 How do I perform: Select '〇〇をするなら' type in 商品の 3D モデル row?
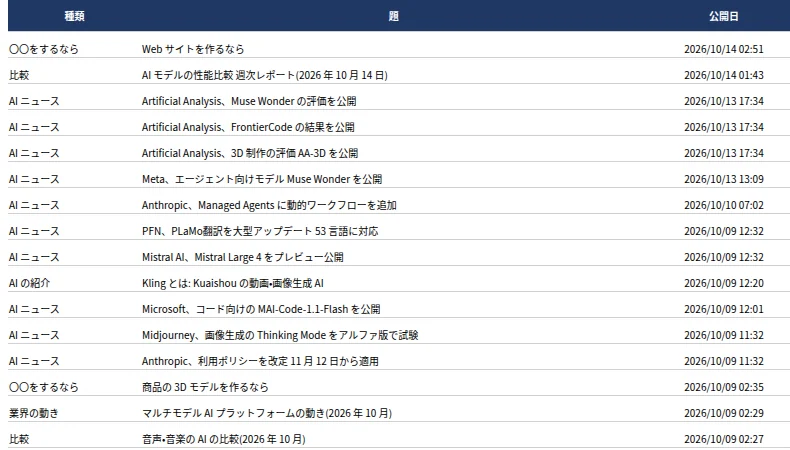click(x=44, y=388)
